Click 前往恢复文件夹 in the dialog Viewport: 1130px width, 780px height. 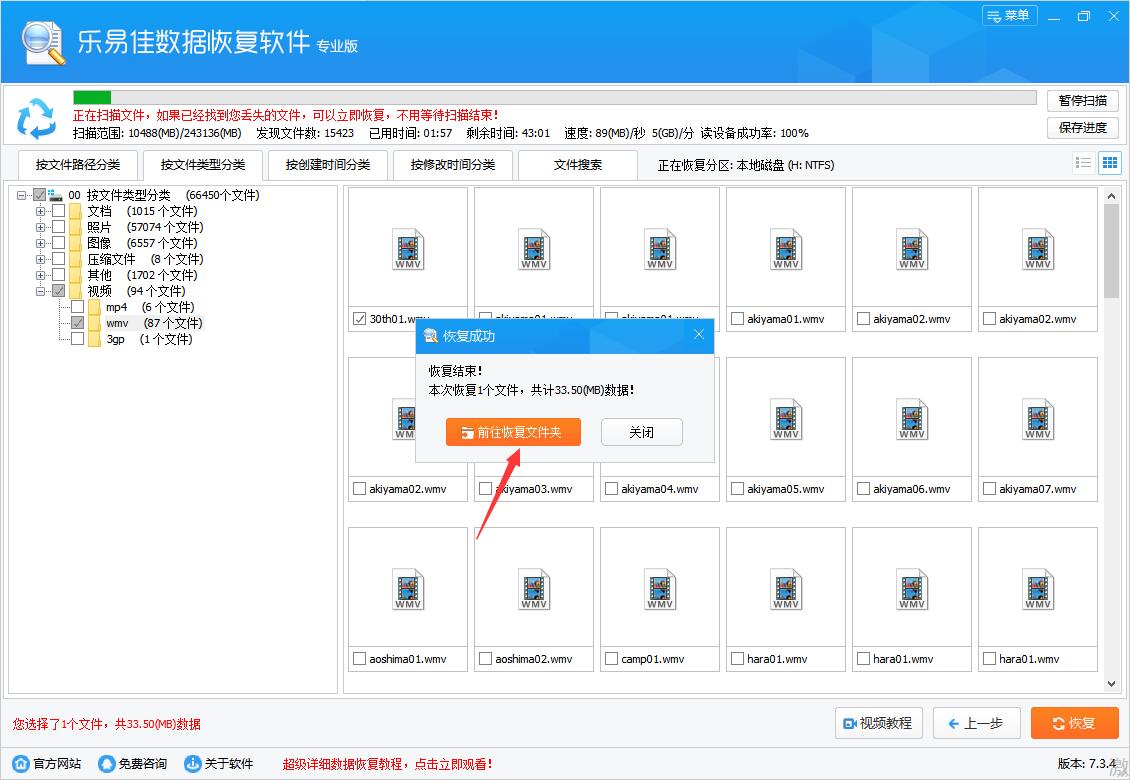point(513,432)
